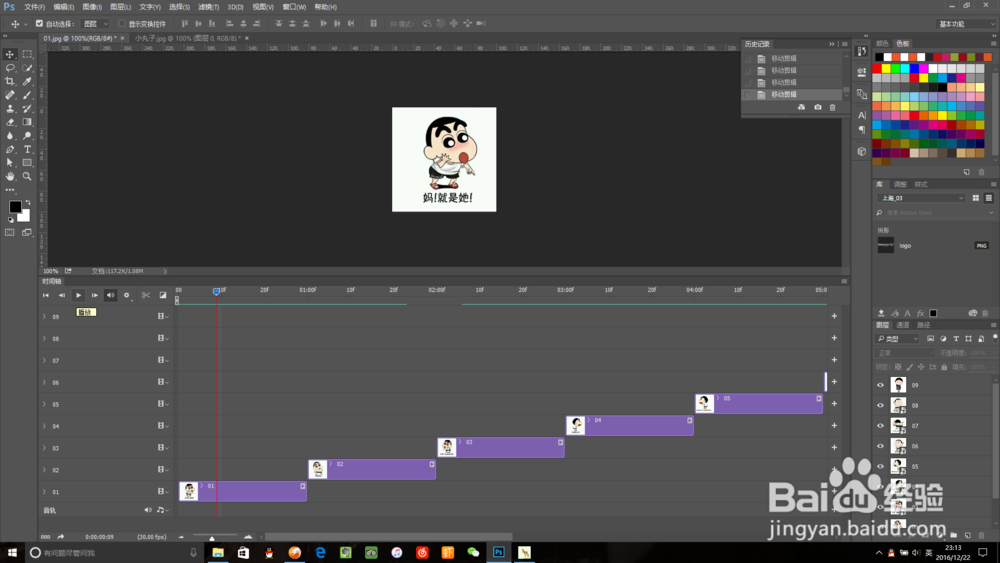Open the Character panel icon
Image resolution: width=1000 pixels, height=563 pixels.
pos(862,115)
